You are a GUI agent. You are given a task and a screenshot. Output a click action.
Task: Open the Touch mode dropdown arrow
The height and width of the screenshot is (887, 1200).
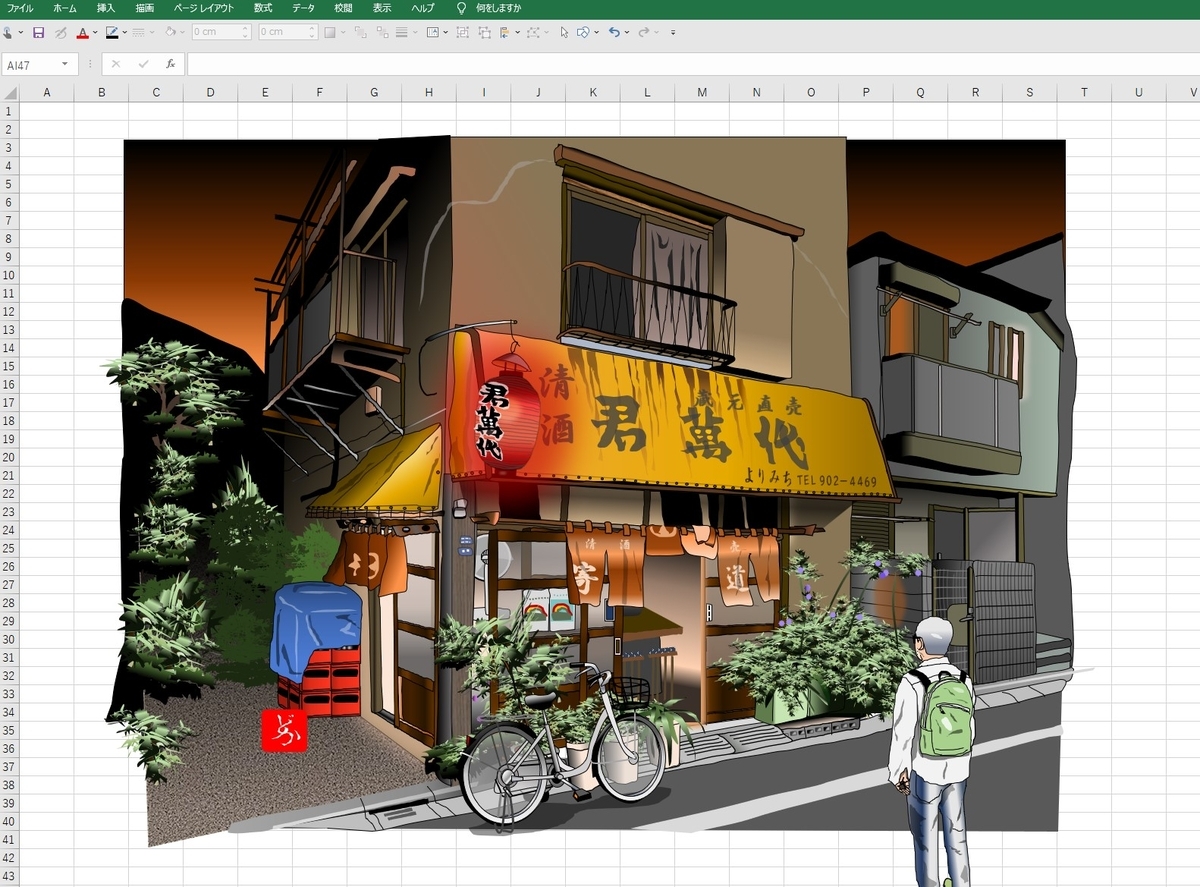pyautogui.click(x=20, y=32)
